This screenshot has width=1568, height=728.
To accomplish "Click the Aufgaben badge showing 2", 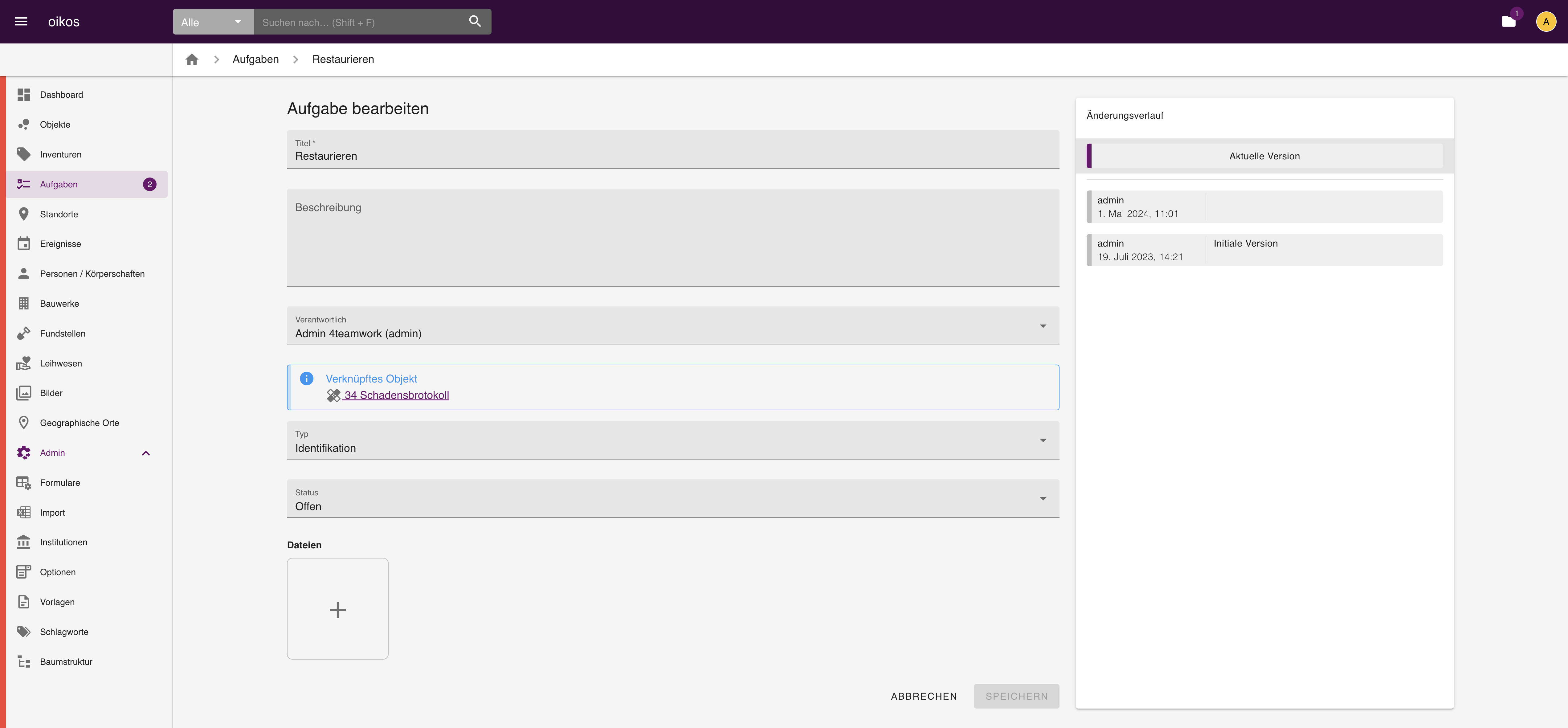I will (150, 184).
